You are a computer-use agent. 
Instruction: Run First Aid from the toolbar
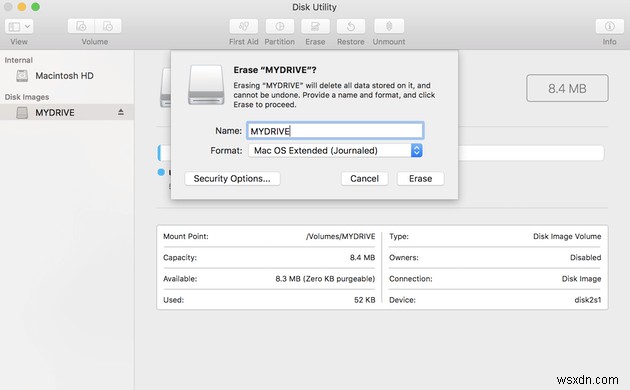(x=243, y=27)
